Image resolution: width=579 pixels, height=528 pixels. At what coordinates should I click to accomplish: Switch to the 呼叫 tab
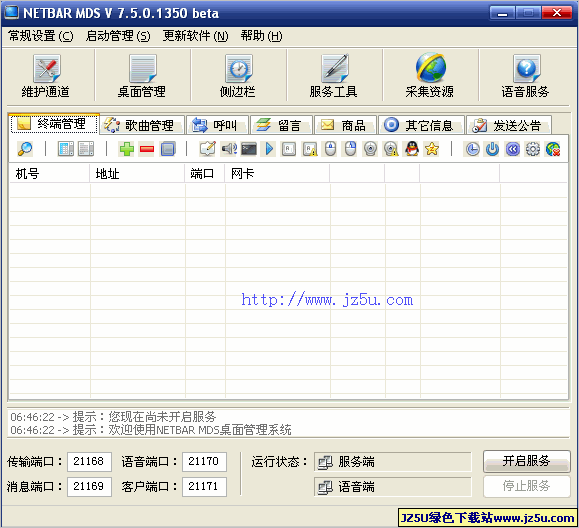click(x=218, y=125)
